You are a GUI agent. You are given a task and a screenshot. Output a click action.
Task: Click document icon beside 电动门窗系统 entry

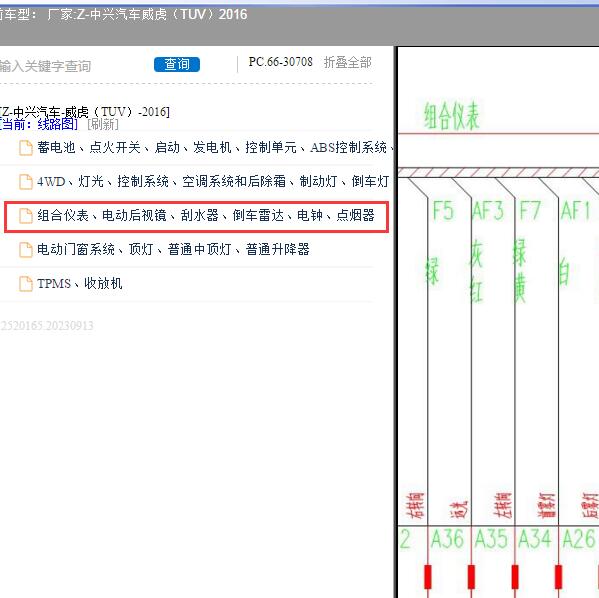click(x=26, y=250)
